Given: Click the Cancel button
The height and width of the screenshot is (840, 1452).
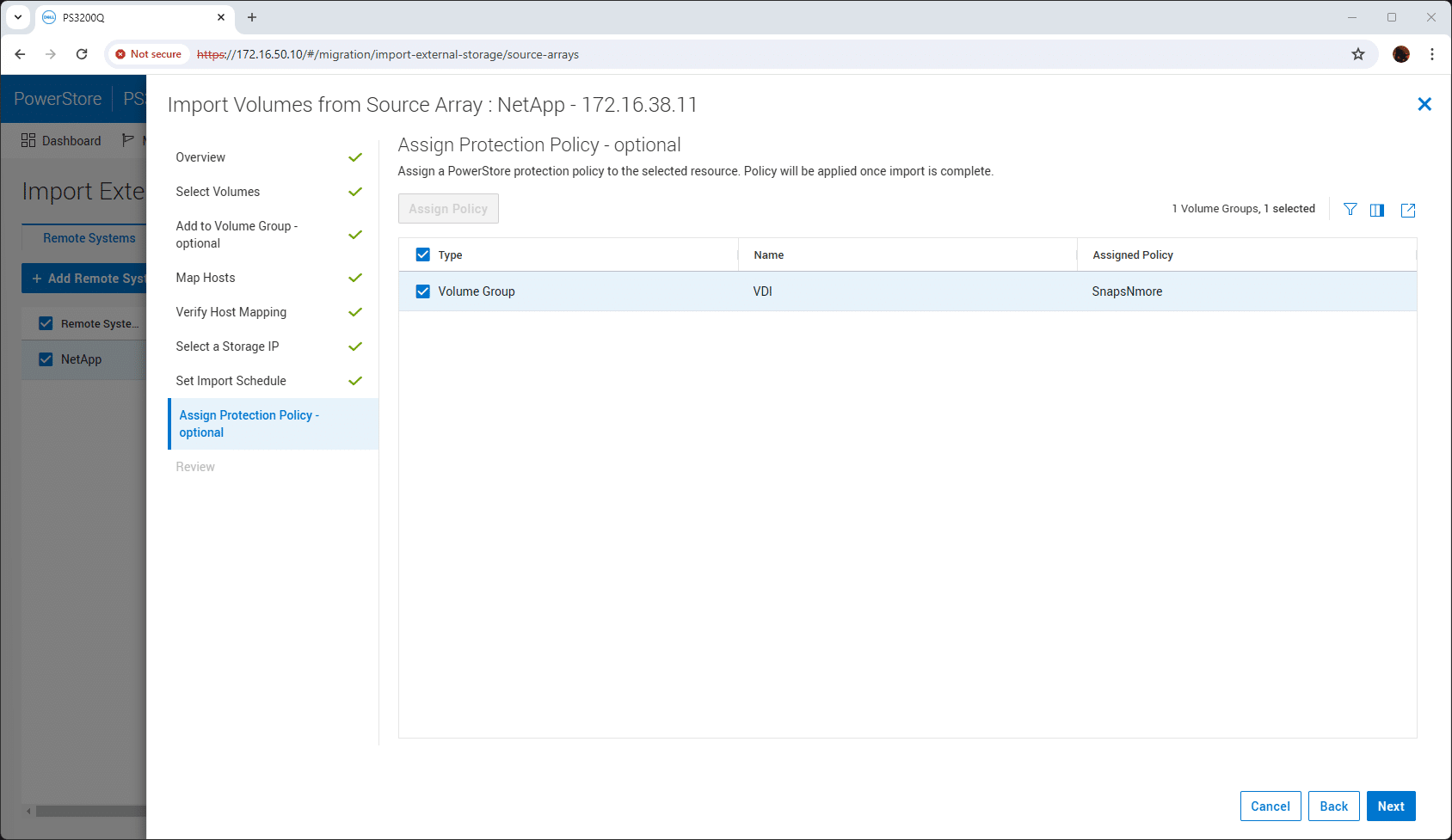Looking at the screenshot, I should coord(1270,806).
